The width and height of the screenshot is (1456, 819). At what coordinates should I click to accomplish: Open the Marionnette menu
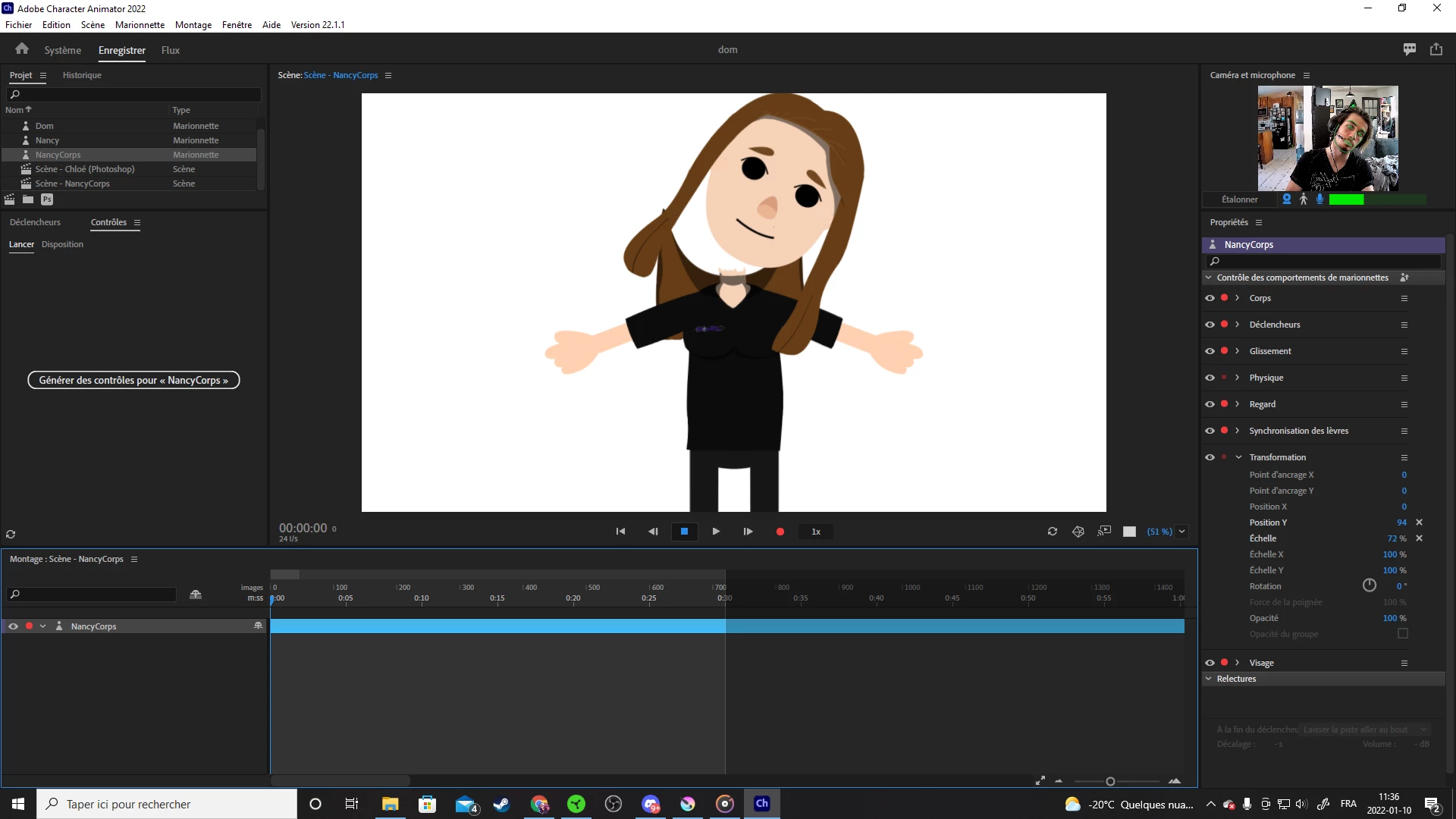click(x=140, y=24)
